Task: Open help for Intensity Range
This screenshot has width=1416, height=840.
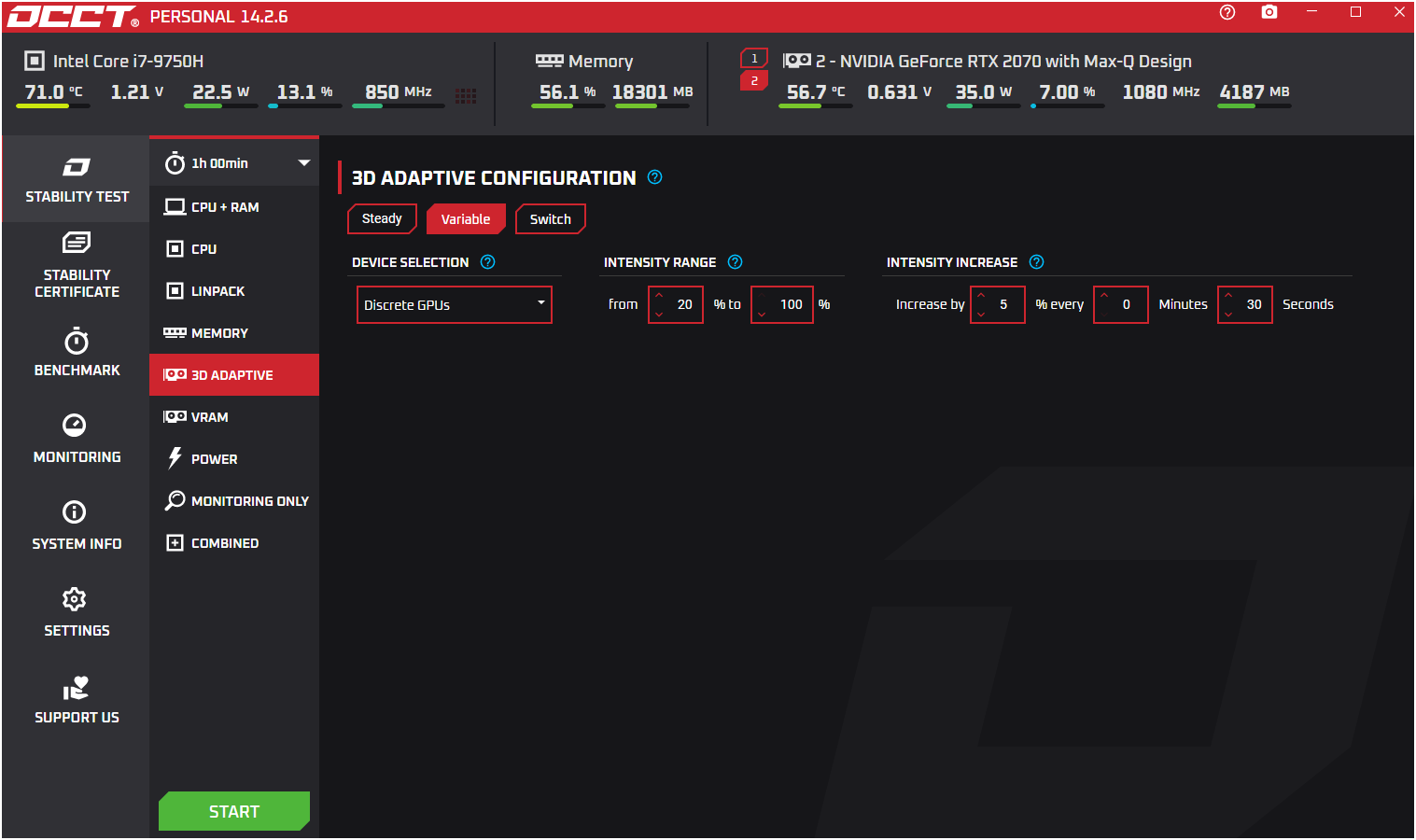Action: point(736,262)
